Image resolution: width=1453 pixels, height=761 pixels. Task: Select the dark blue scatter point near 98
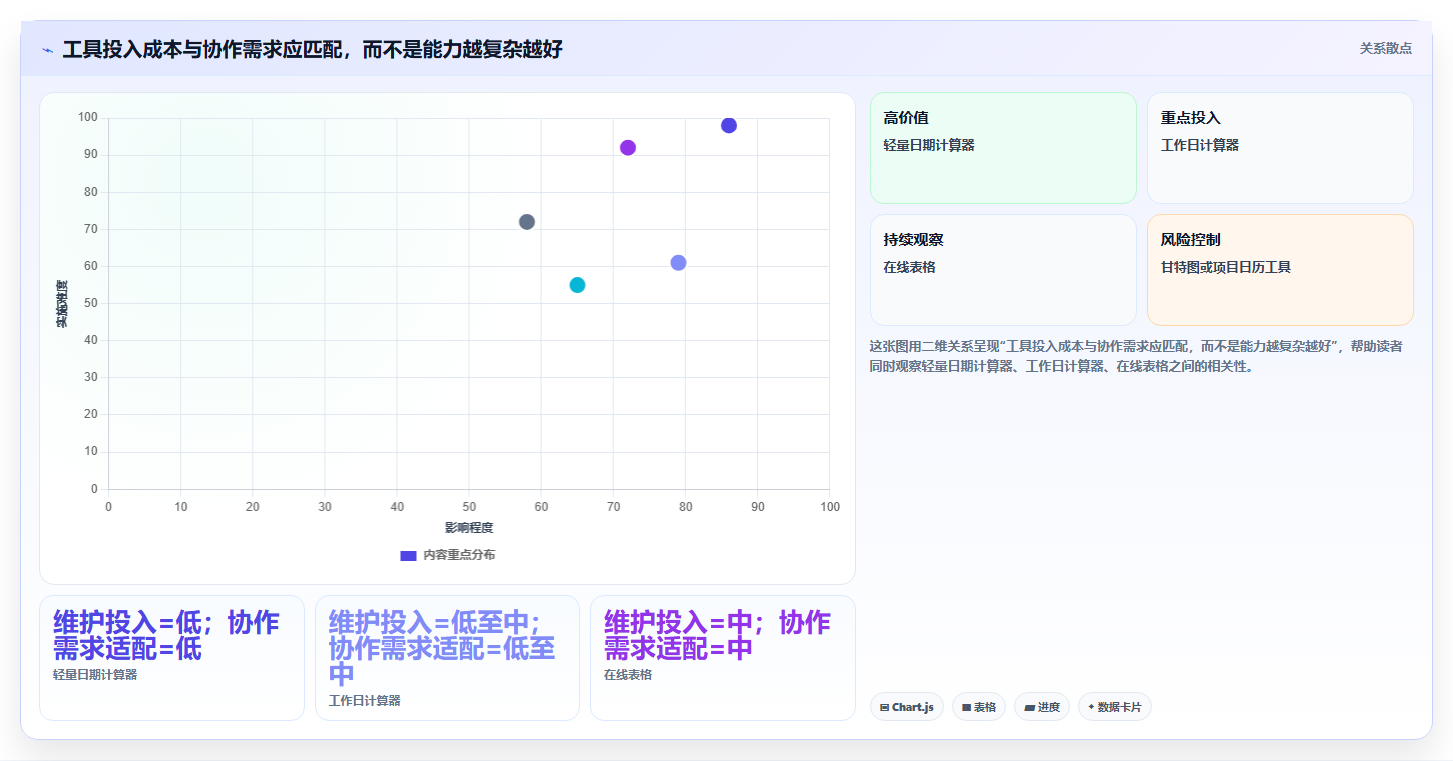729,126
